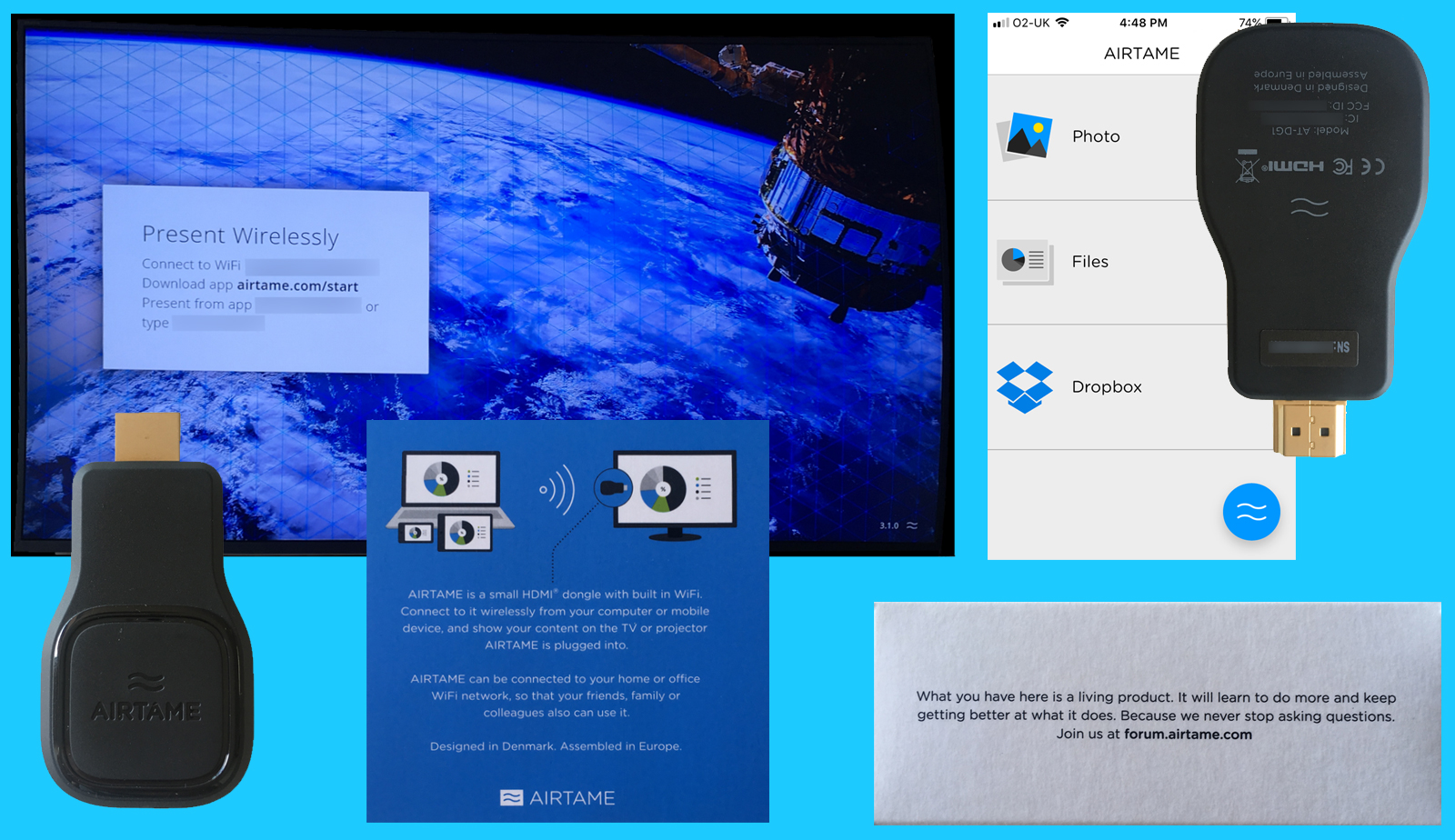Tap the blue round Airtame stream button
This screenshot has width=1455, height=840.
click(1251, 512)
